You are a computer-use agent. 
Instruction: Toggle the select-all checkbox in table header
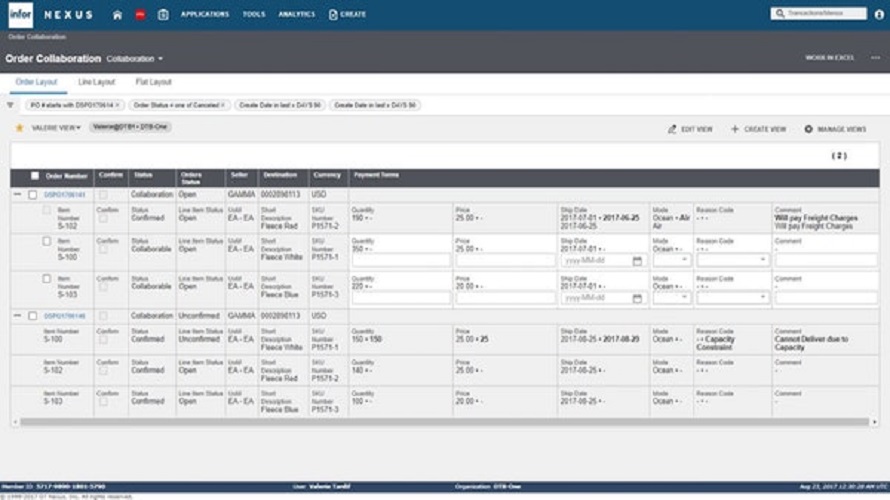click(35, 176)
